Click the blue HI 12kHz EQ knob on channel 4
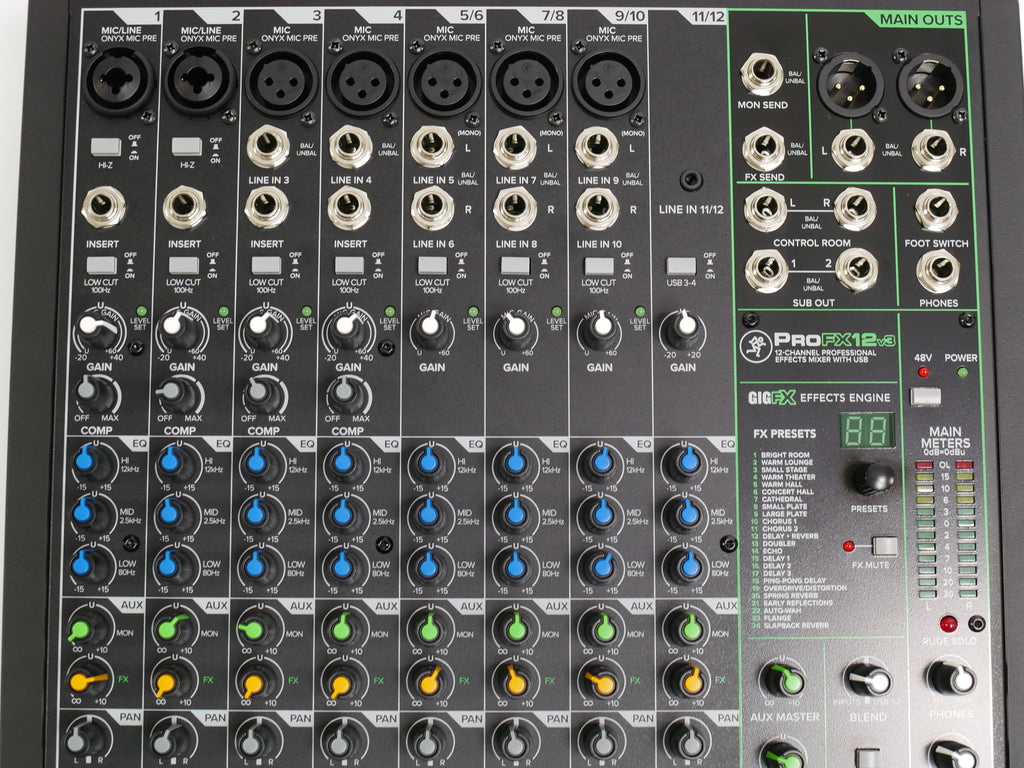 tap(344, 462)
